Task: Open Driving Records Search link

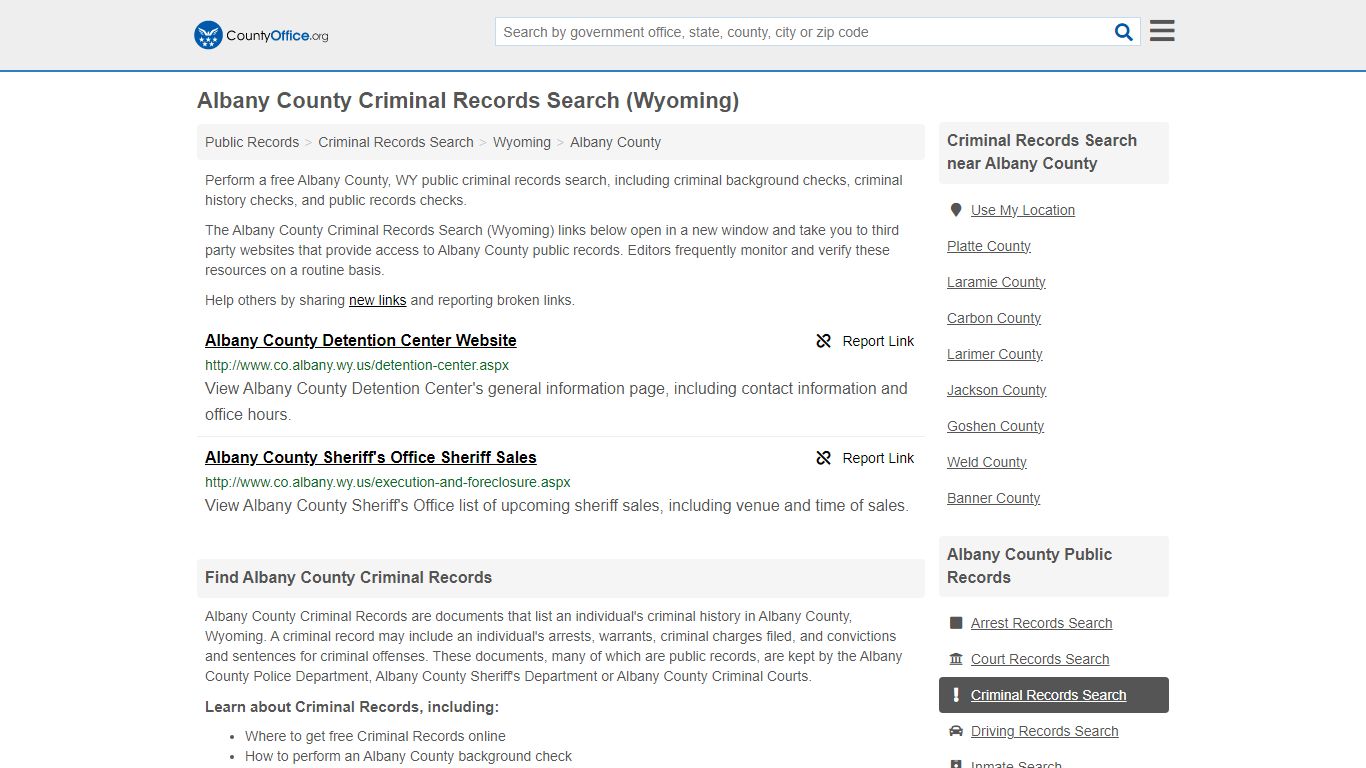Action: coord(1045,731)
